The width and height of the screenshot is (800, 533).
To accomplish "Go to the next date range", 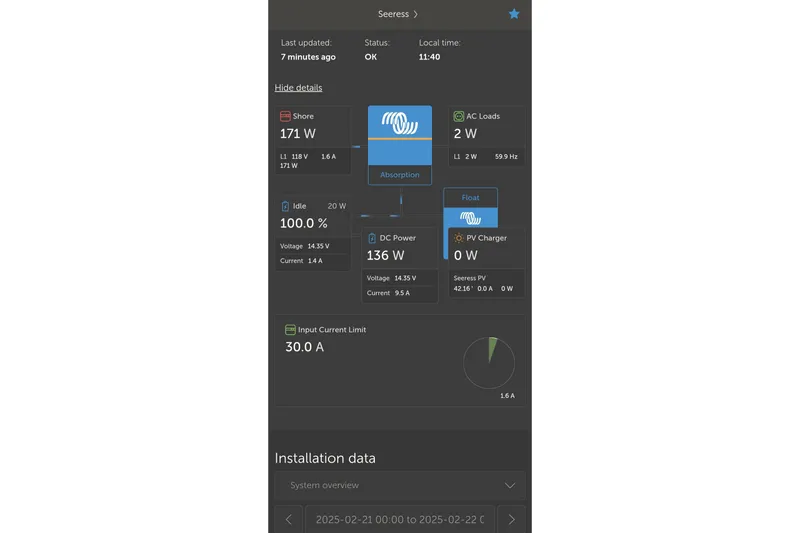I will coord(511,519).
